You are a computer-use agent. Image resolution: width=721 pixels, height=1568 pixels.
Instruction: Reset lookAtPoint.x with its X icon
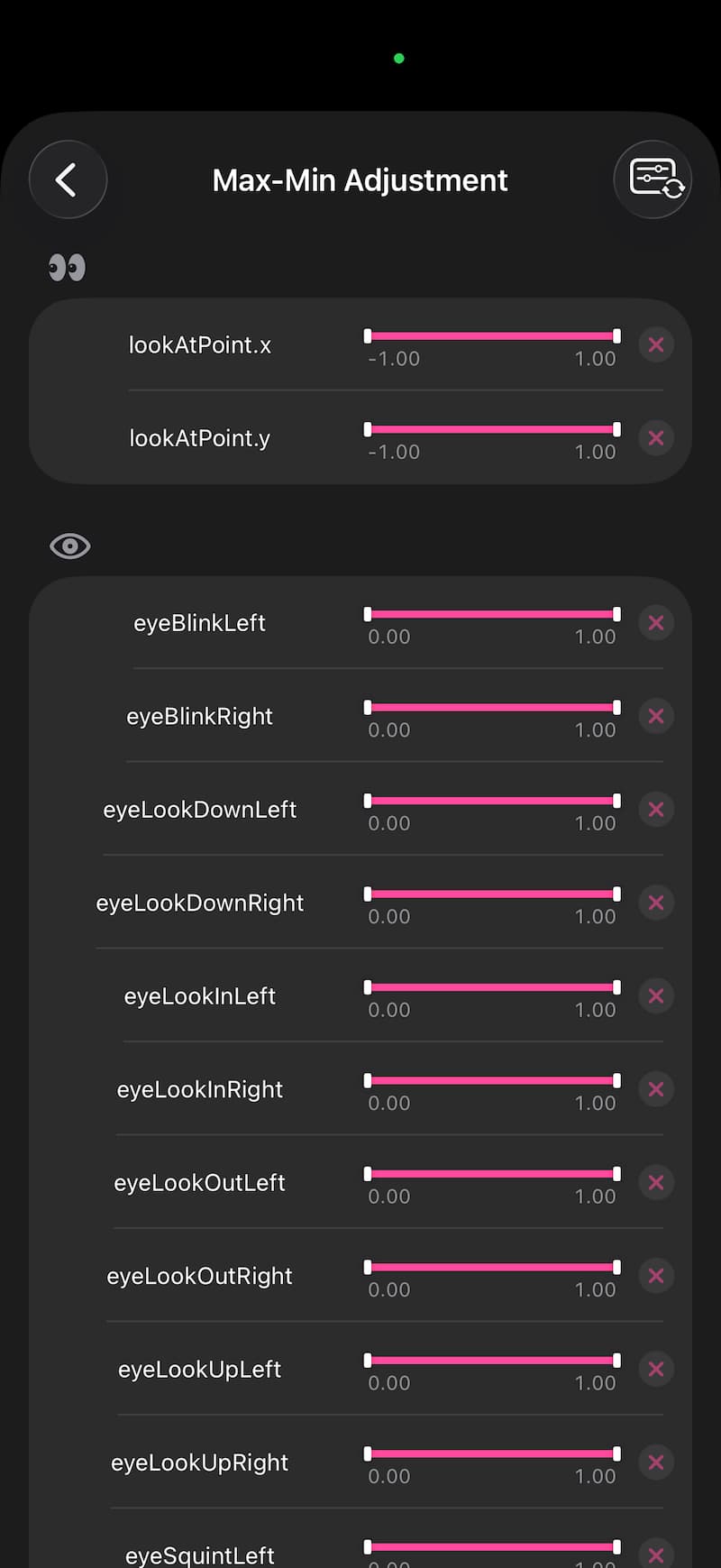(x=656, y=344)
